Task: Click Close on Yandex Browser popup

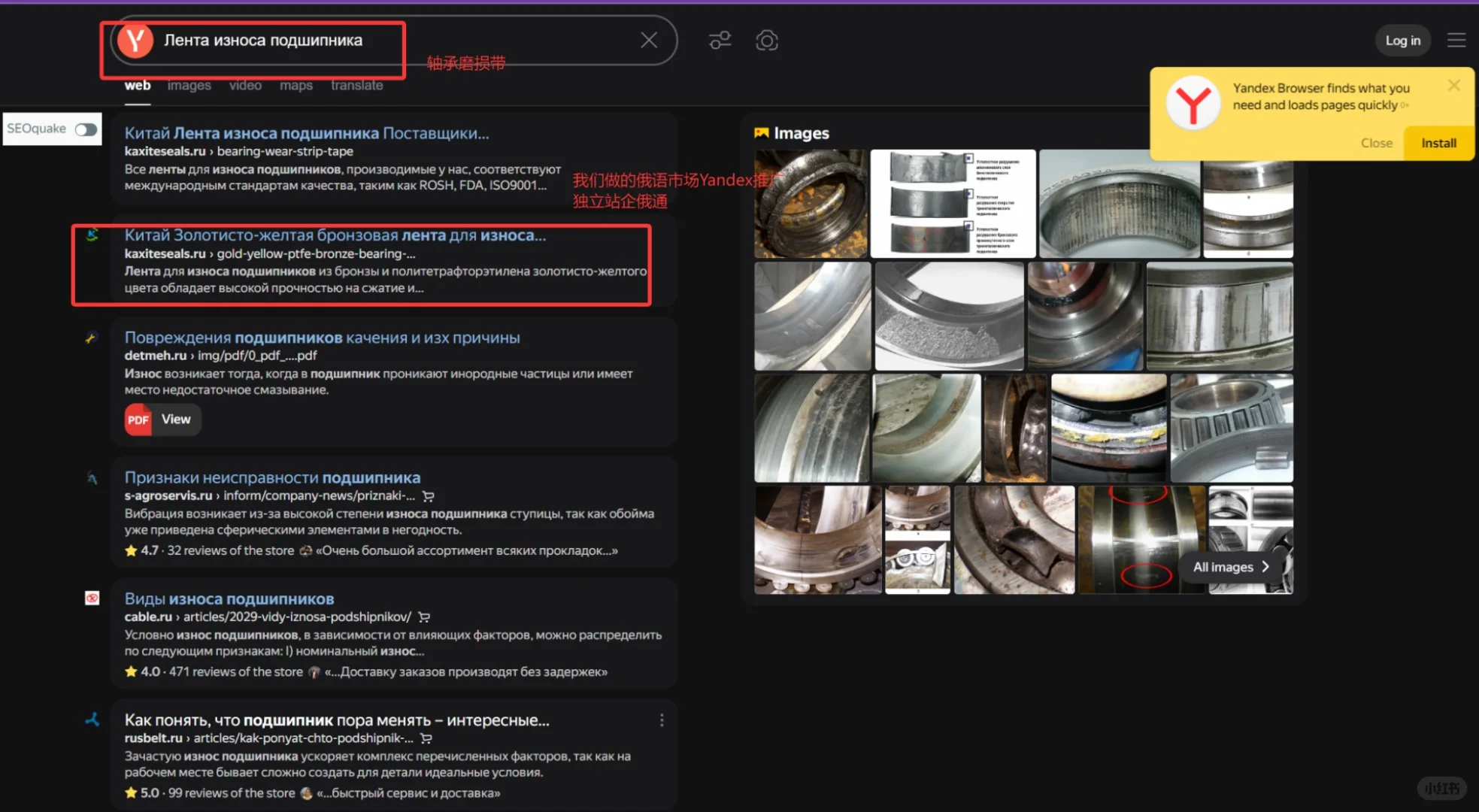Action: 1376,143
